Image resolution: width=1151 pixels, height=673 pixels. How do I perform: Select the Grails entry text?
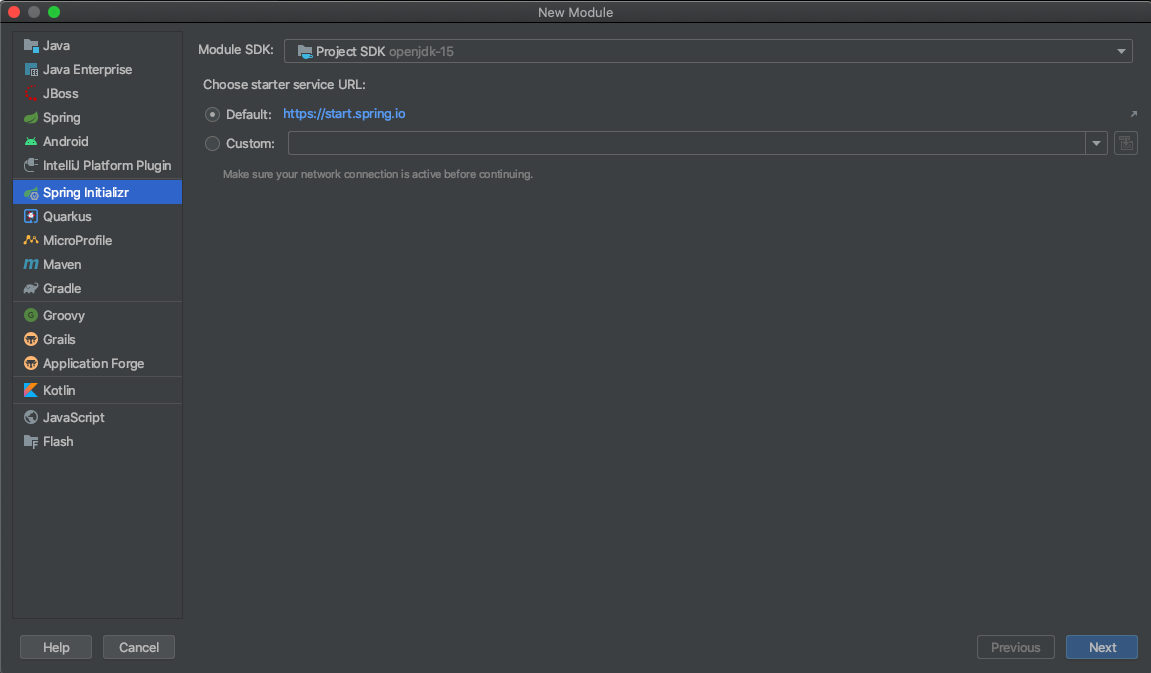pos(59,339)
